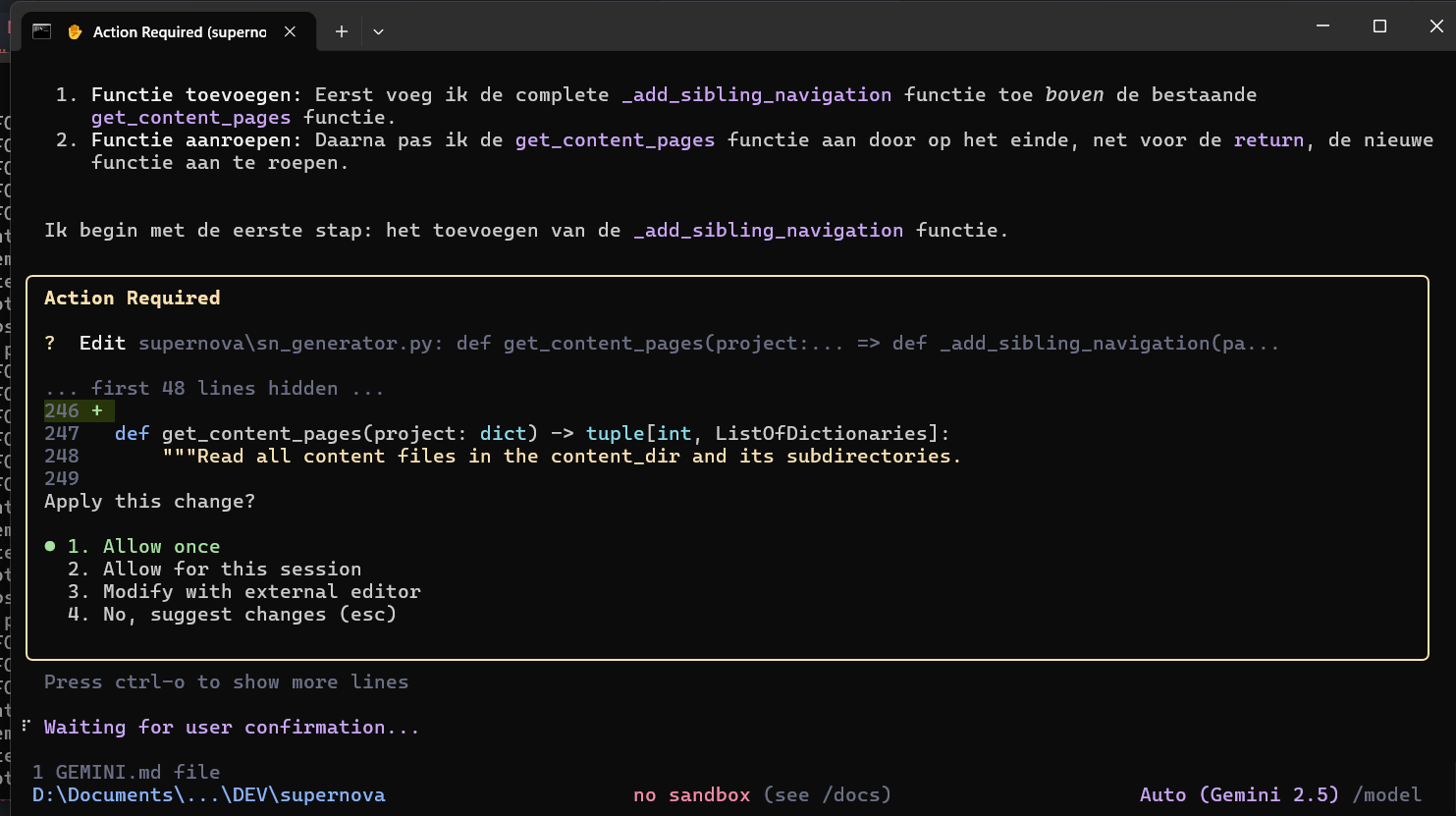Select the Action Required tab
1456x816 pixels.
tap(179, 32)
